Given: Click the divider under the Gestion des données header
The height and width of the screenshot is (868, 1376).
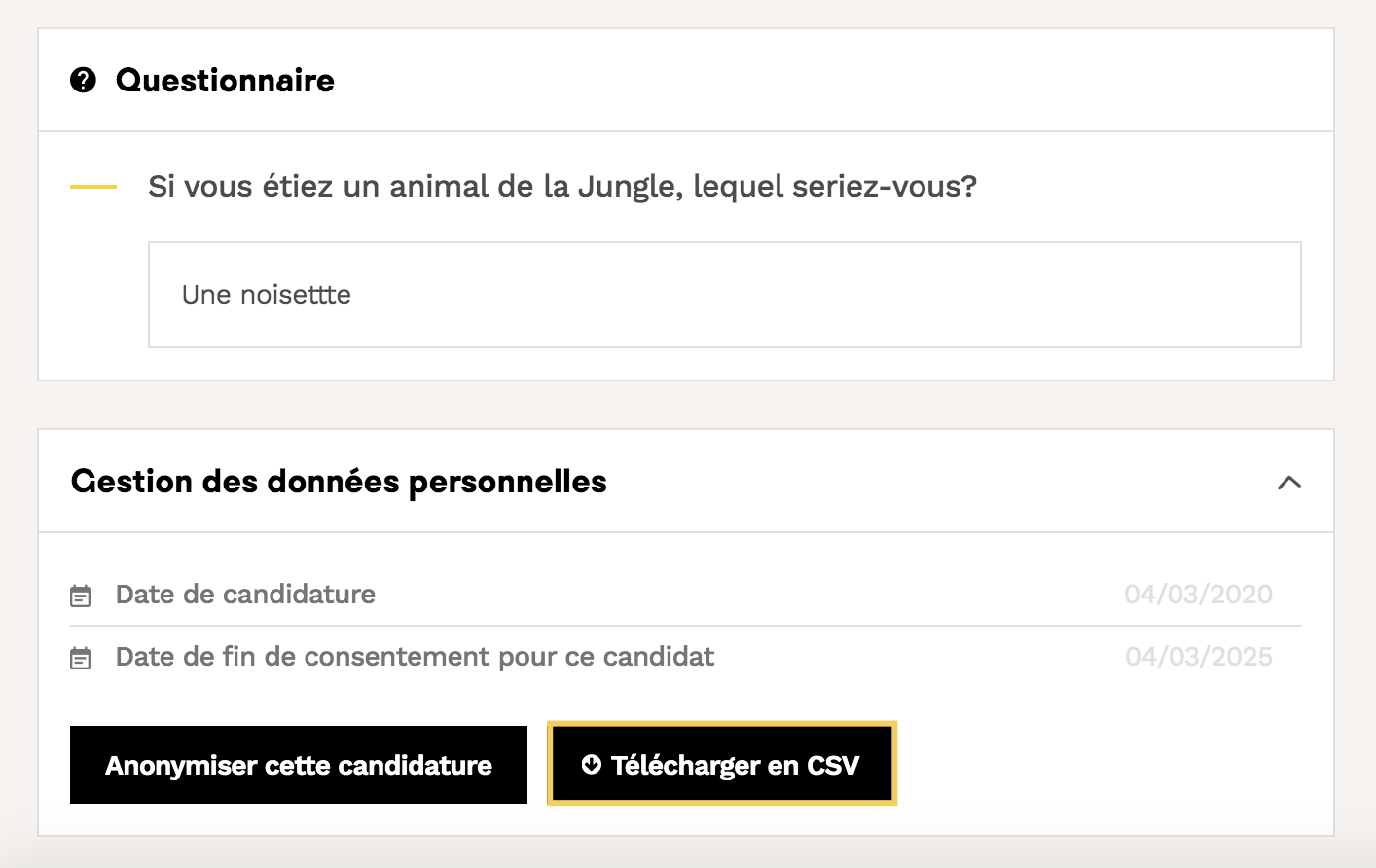Looking at the screenshot, I should tap(685, 532).
